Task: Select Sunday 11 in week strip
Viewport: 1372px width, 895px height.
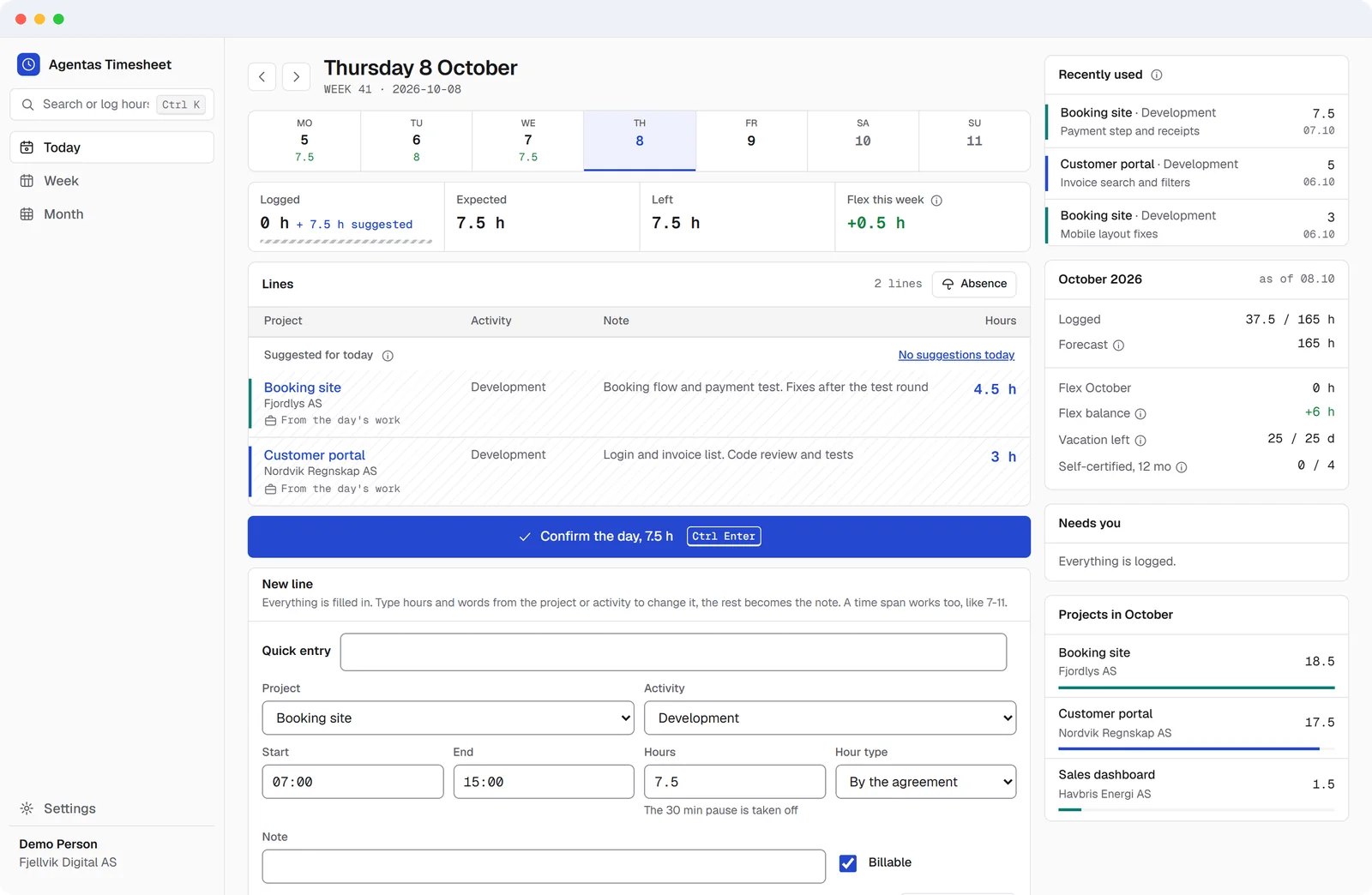Action: (974, 141)
